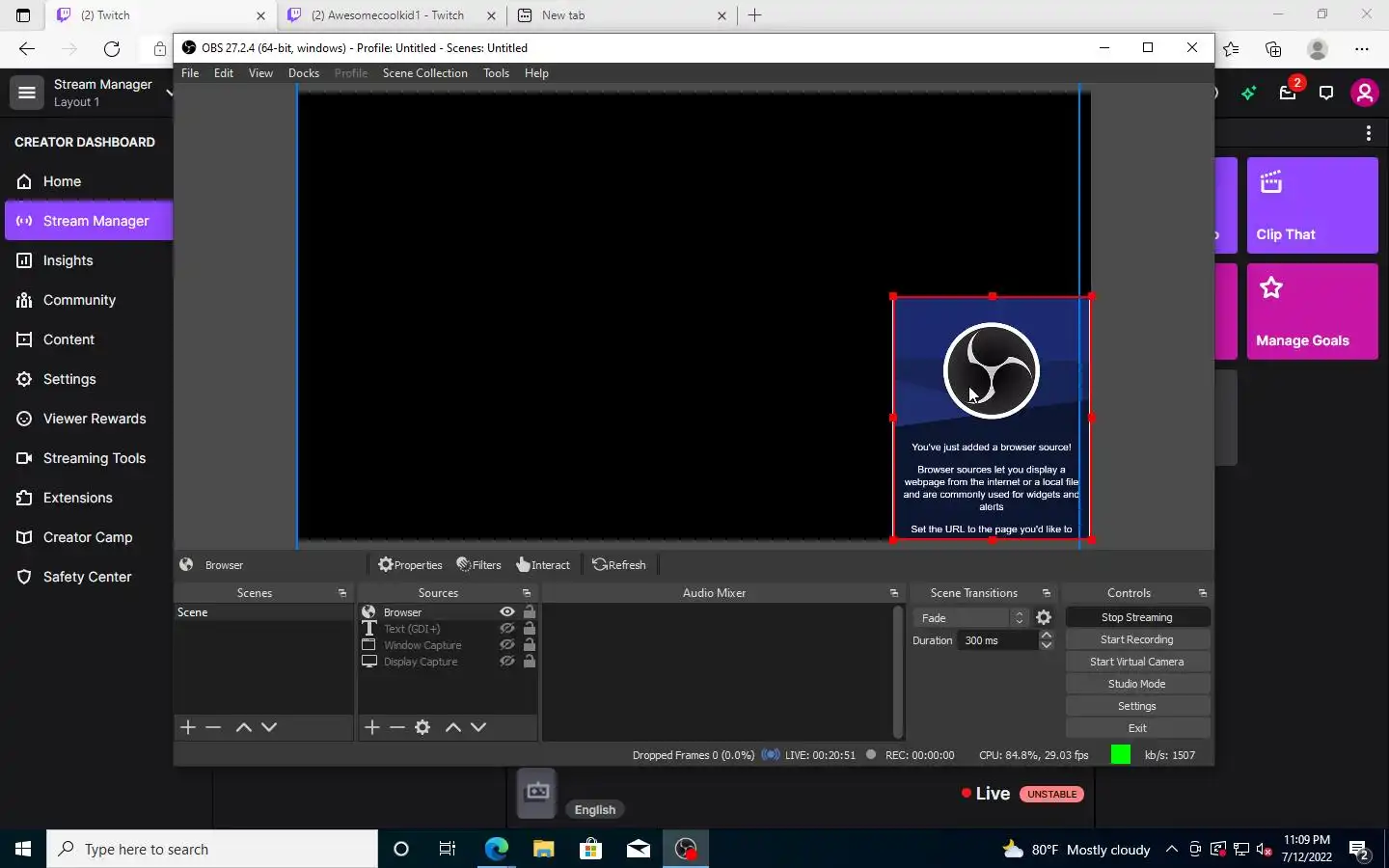Click the Clip That quick action tile
The width and height of the screenshot is (1389, 868).
[1312, 205]
